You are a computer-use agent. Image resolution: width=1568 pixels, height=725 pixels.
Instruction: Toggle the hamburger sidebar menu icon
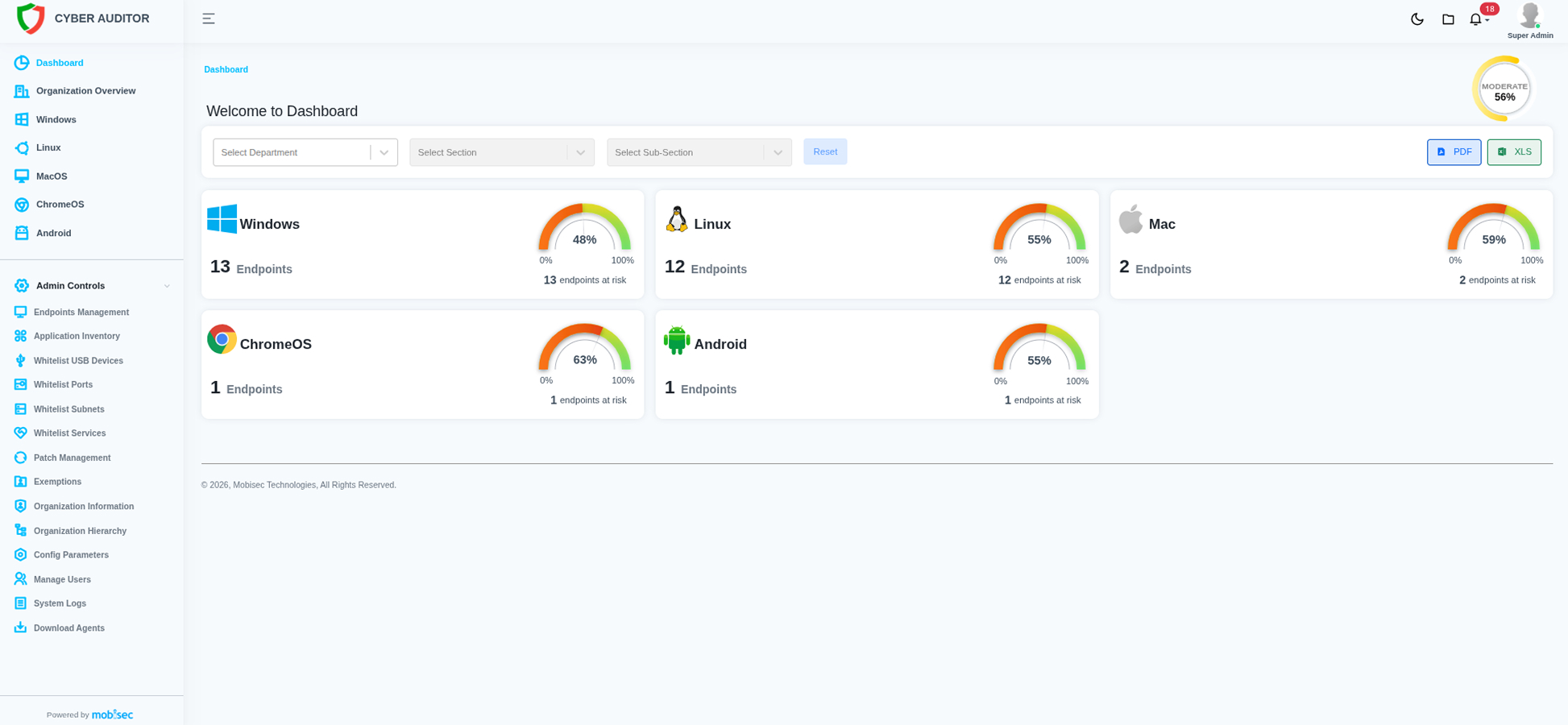pyautogui.click(x=209, y=19)
